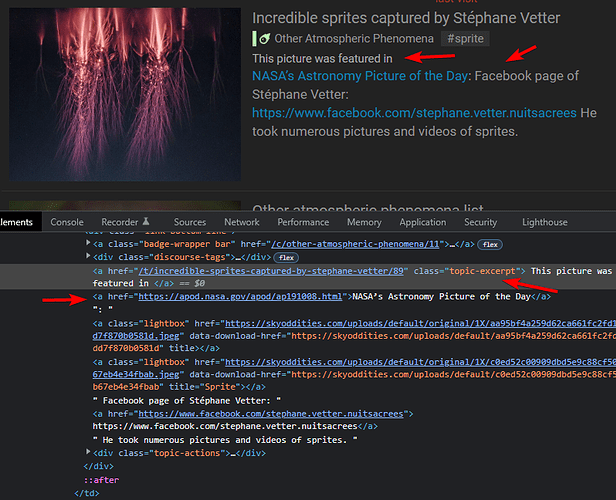Open topic title Incredible sprites captured by Stéphane Vetter
Image resolution: width=616 pixels, height=500 pixels.
tap(406, 18)
